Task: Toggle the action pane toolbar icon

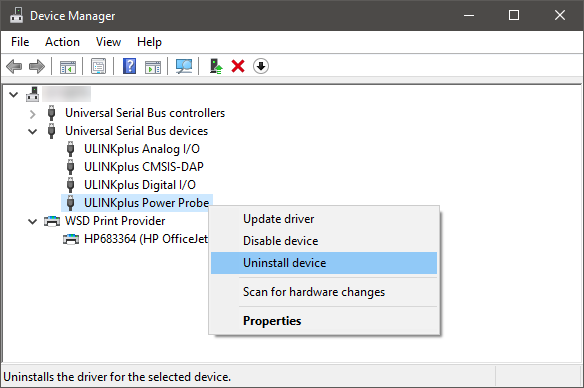Action: tap(153, 67)
